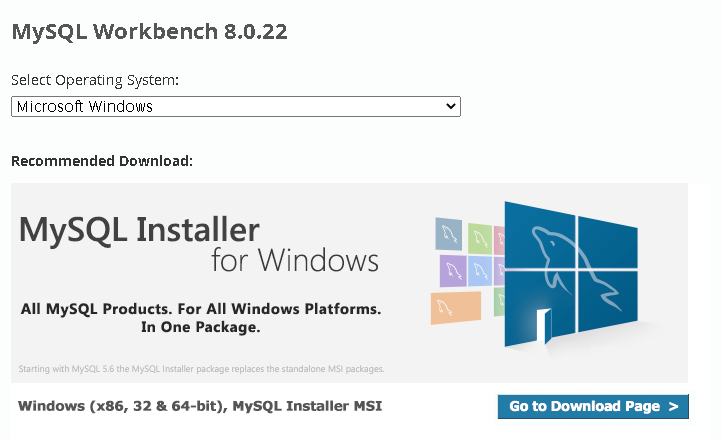Click the dropdown arrow beside Microsoft Windows
This screenshot has width=722, height=440.
click(x=450, y=106)
